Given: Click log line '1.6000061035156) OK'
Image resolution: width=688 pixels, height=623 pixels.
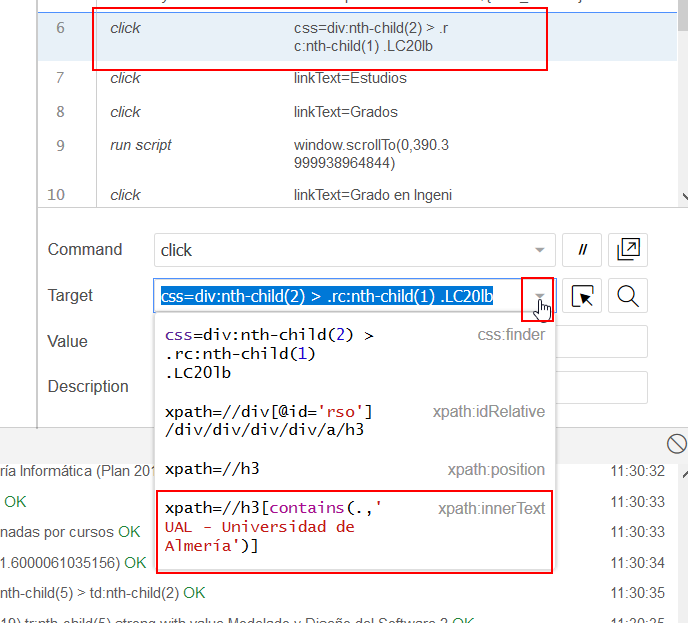Looking at the screenshot, I should [73, 563].
